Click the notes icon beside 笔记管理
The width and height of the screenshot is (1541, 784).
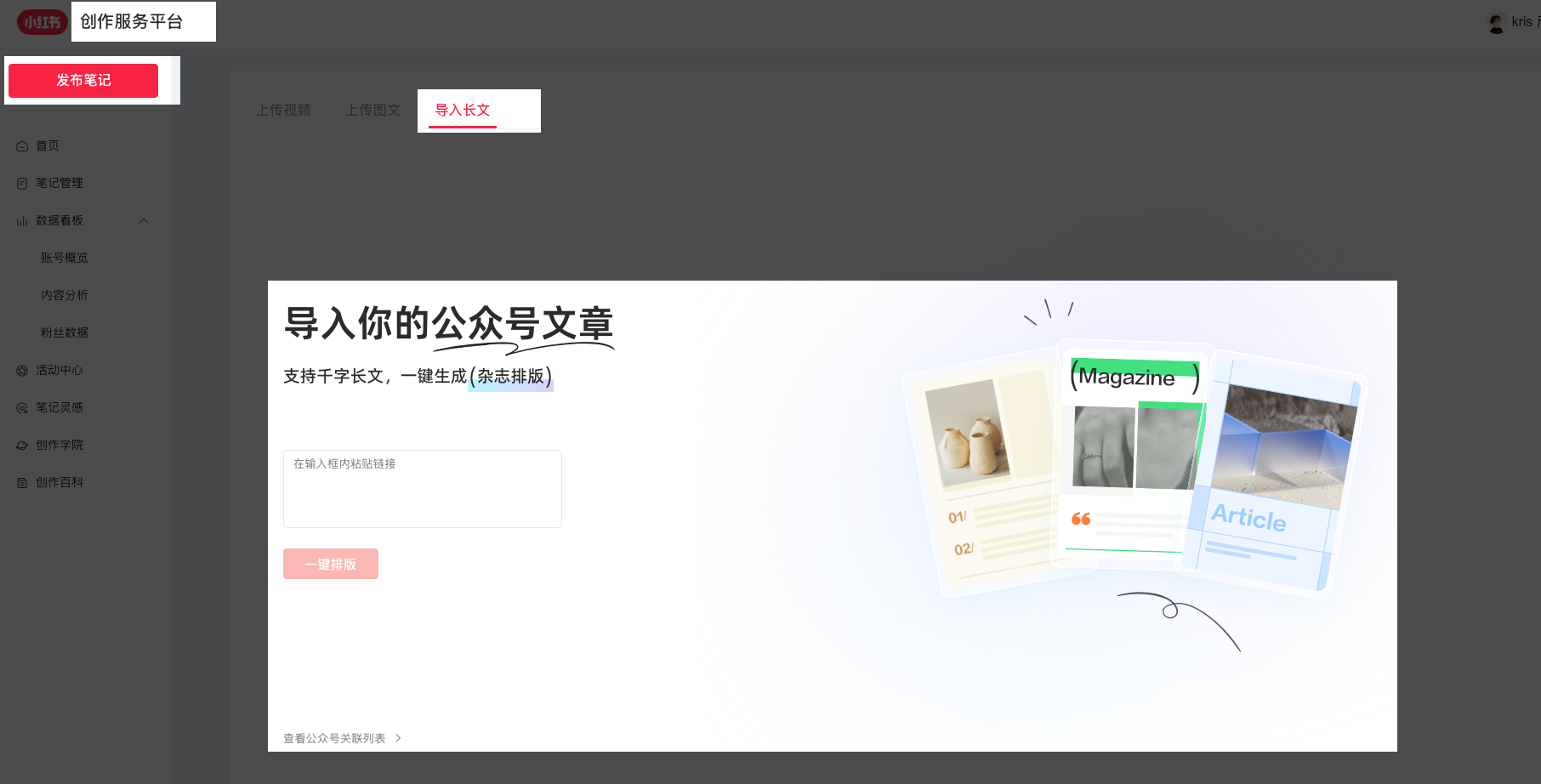(22, 184)
